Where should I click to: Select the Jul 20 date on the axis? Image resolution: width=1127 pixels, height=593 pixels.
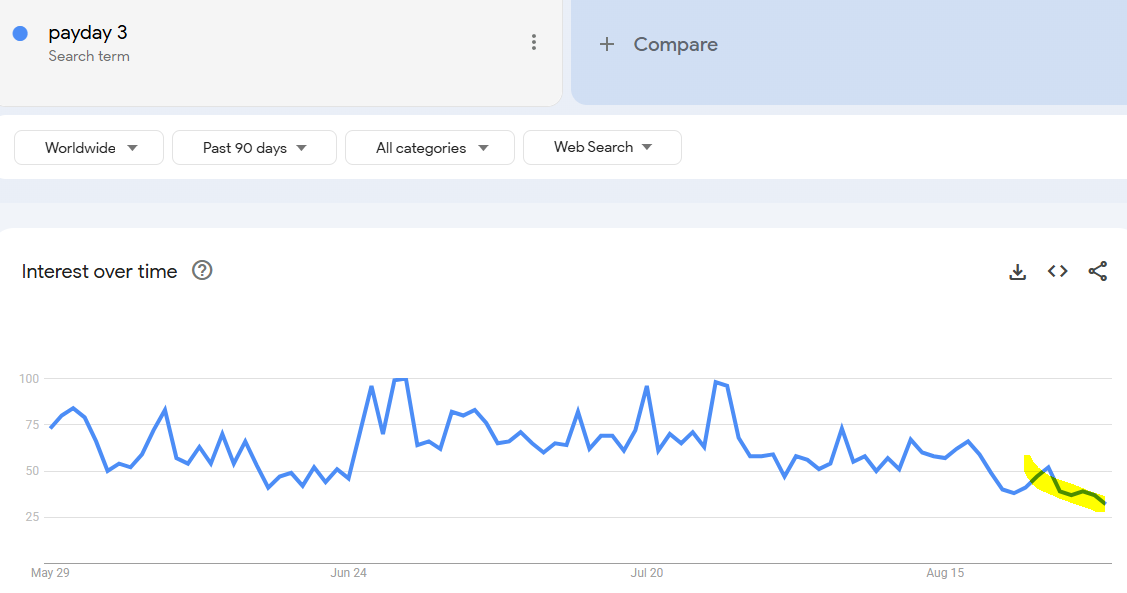point(647,573)
